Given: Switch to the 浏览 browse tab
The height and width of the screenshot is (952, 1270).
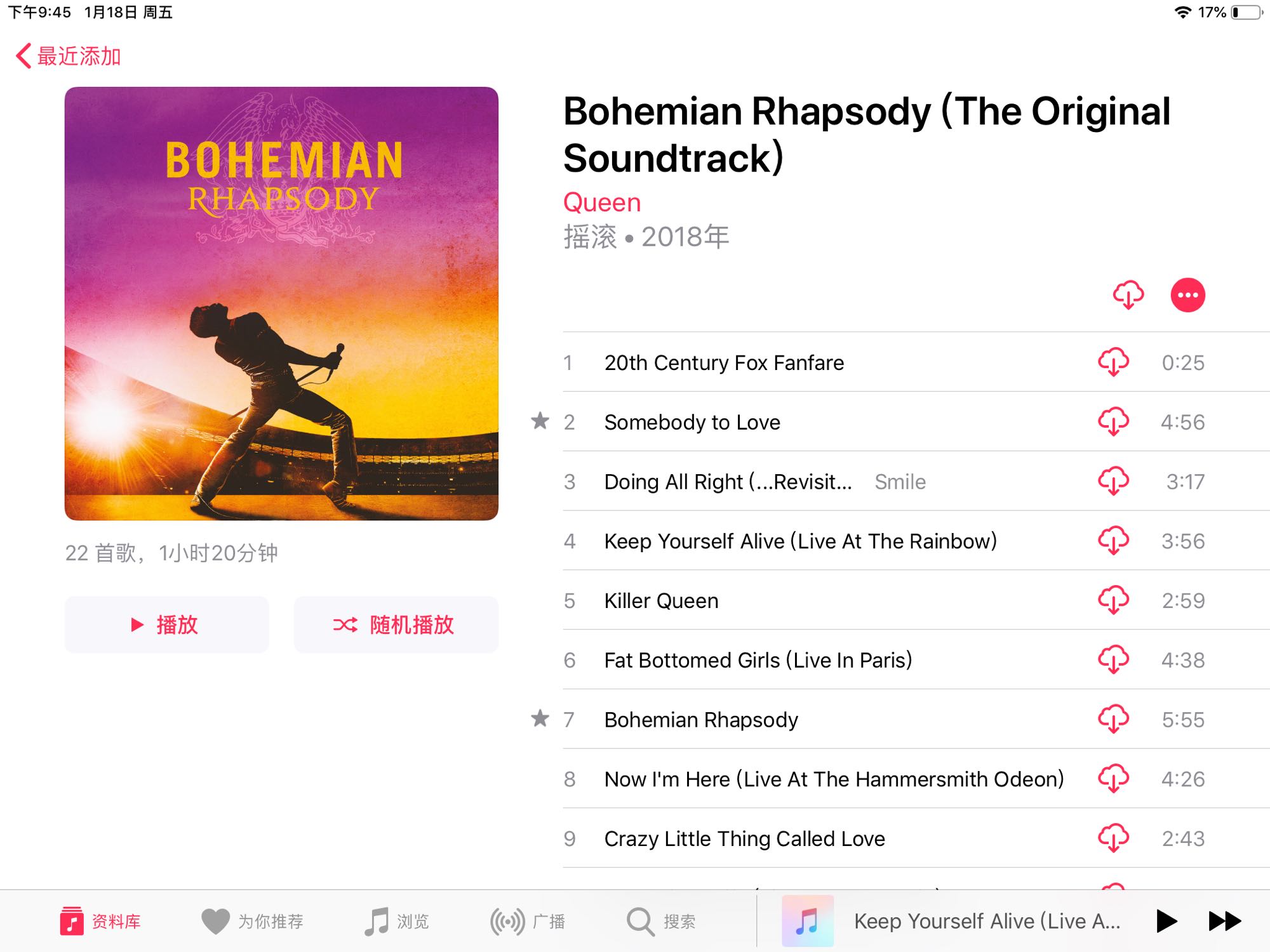Looking at the screenshot, I should click(x=398, y=921).
